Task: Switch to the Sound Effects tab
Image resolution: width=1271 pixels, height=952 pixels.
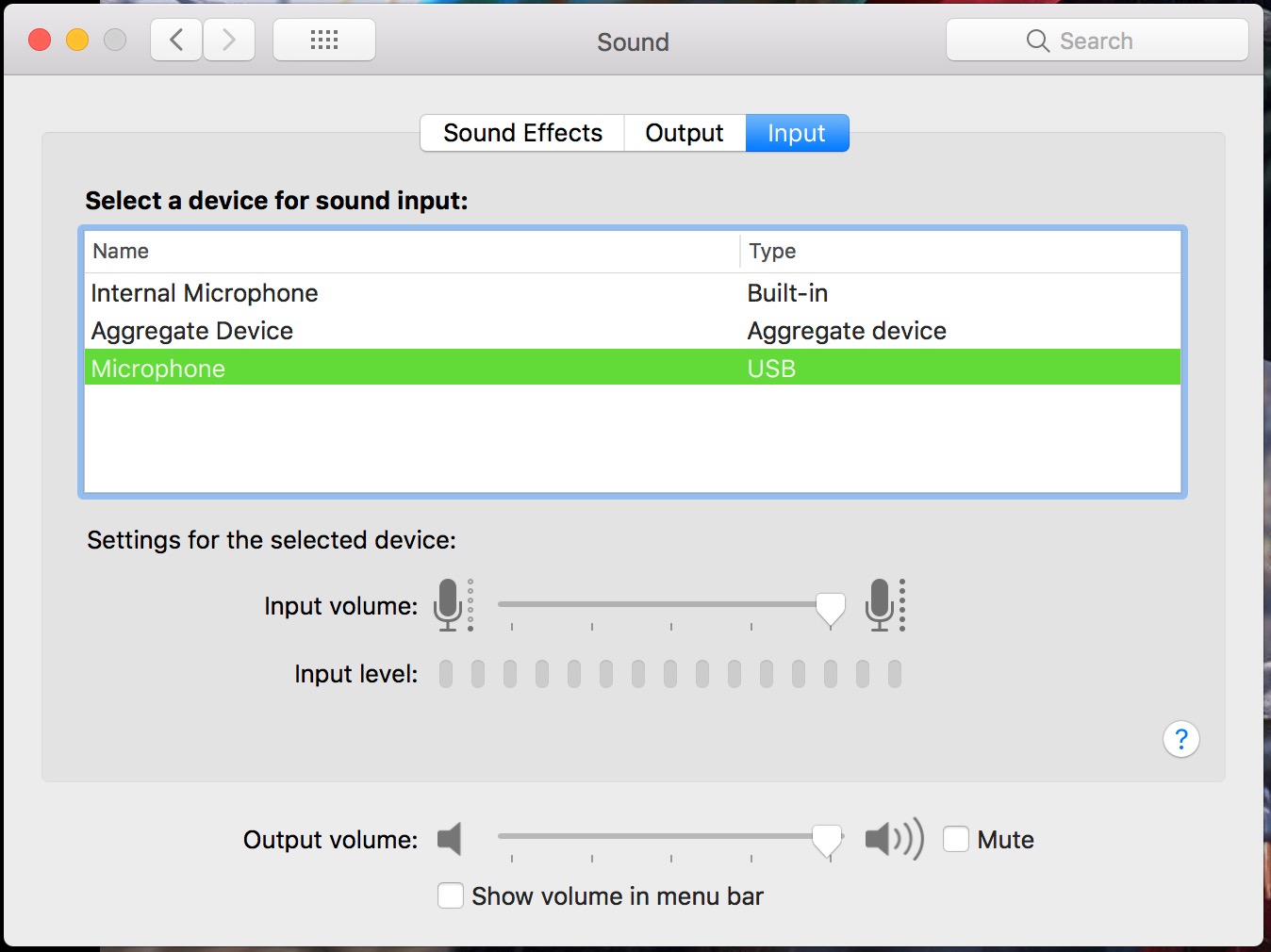Action: pos(521,133)
